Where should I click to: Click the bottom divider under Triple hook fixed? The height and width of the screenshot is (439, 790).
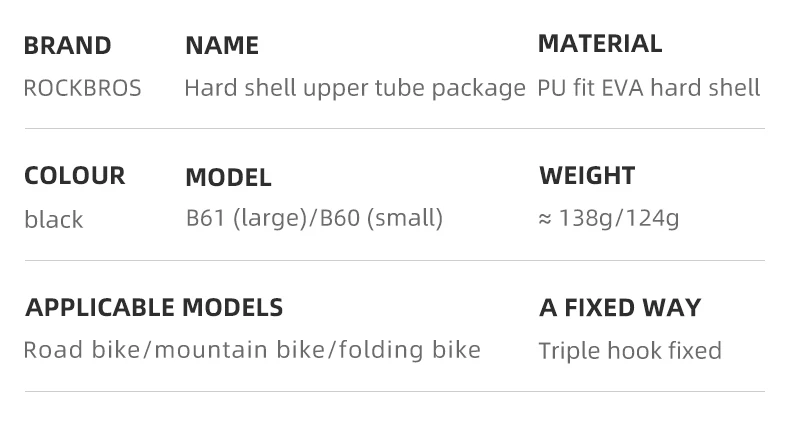(394, 391)
